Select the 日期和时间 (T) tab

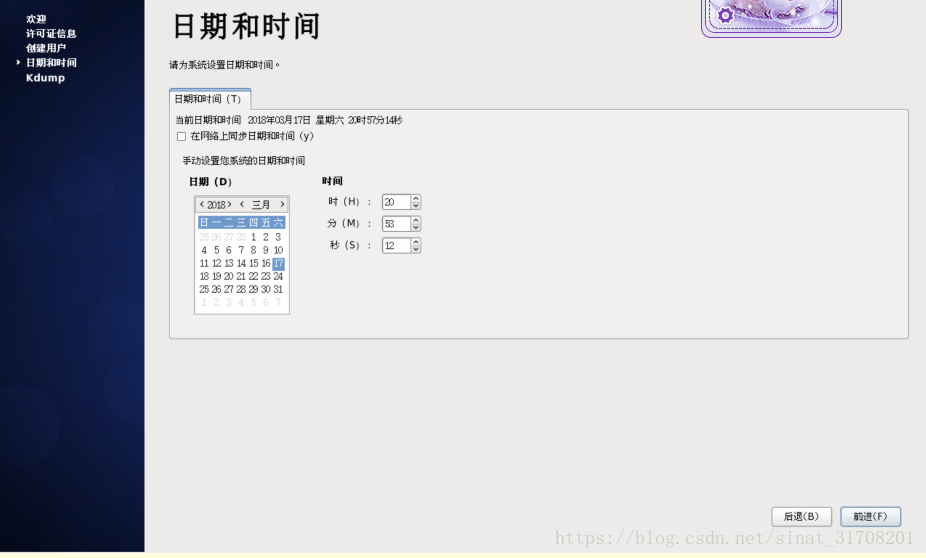tap(210, 99)
